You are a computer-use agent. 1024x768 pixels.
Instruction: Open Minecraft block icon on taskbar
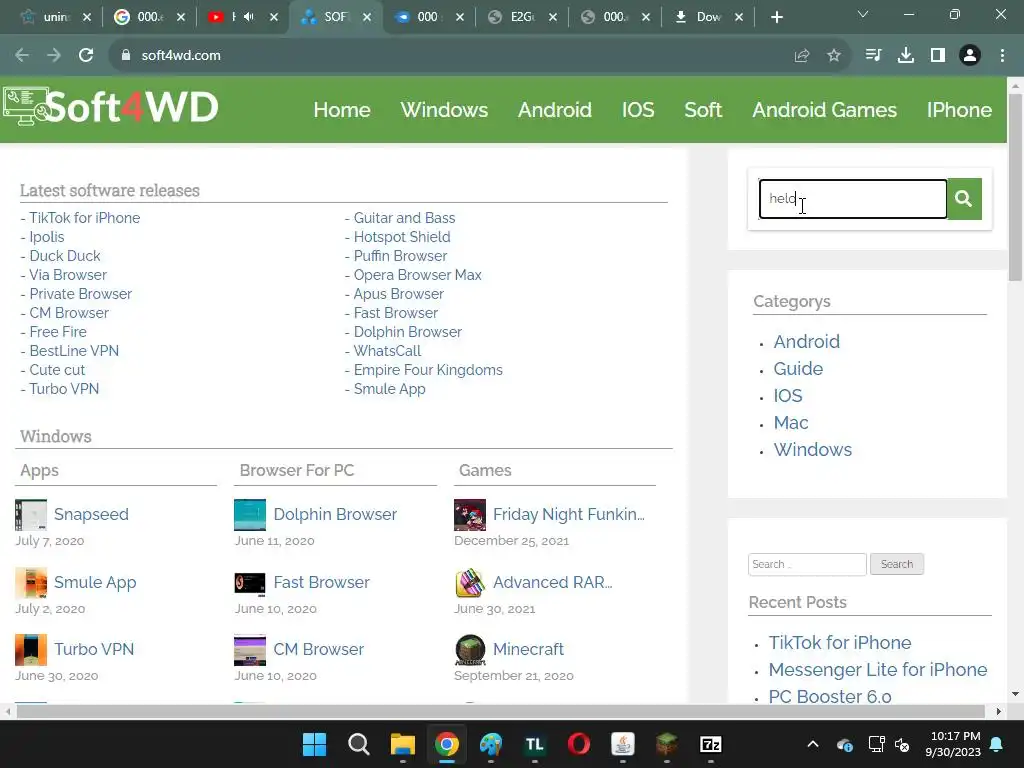coord(667,744)
